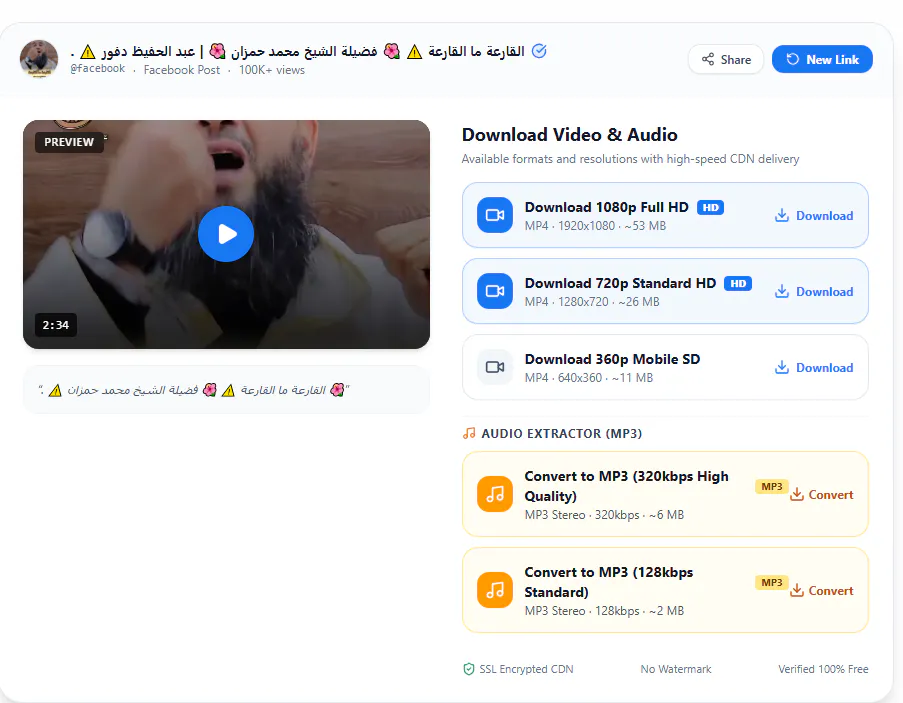Screen dimensions: 903x703
Task: Click 'MP4 · 1280x720 · ~26 MB' details
Action: point(592,302)
